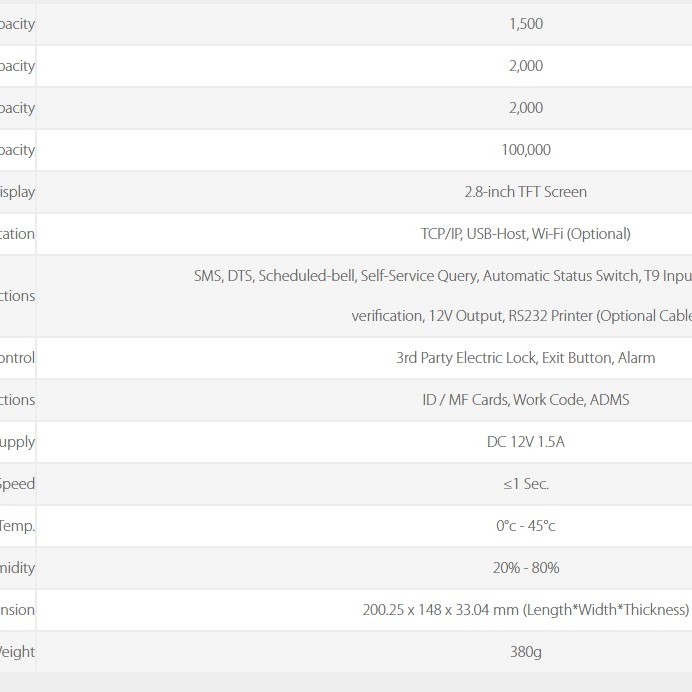
Task: Click the truncated Supply row label
Action: coord(17,442)
